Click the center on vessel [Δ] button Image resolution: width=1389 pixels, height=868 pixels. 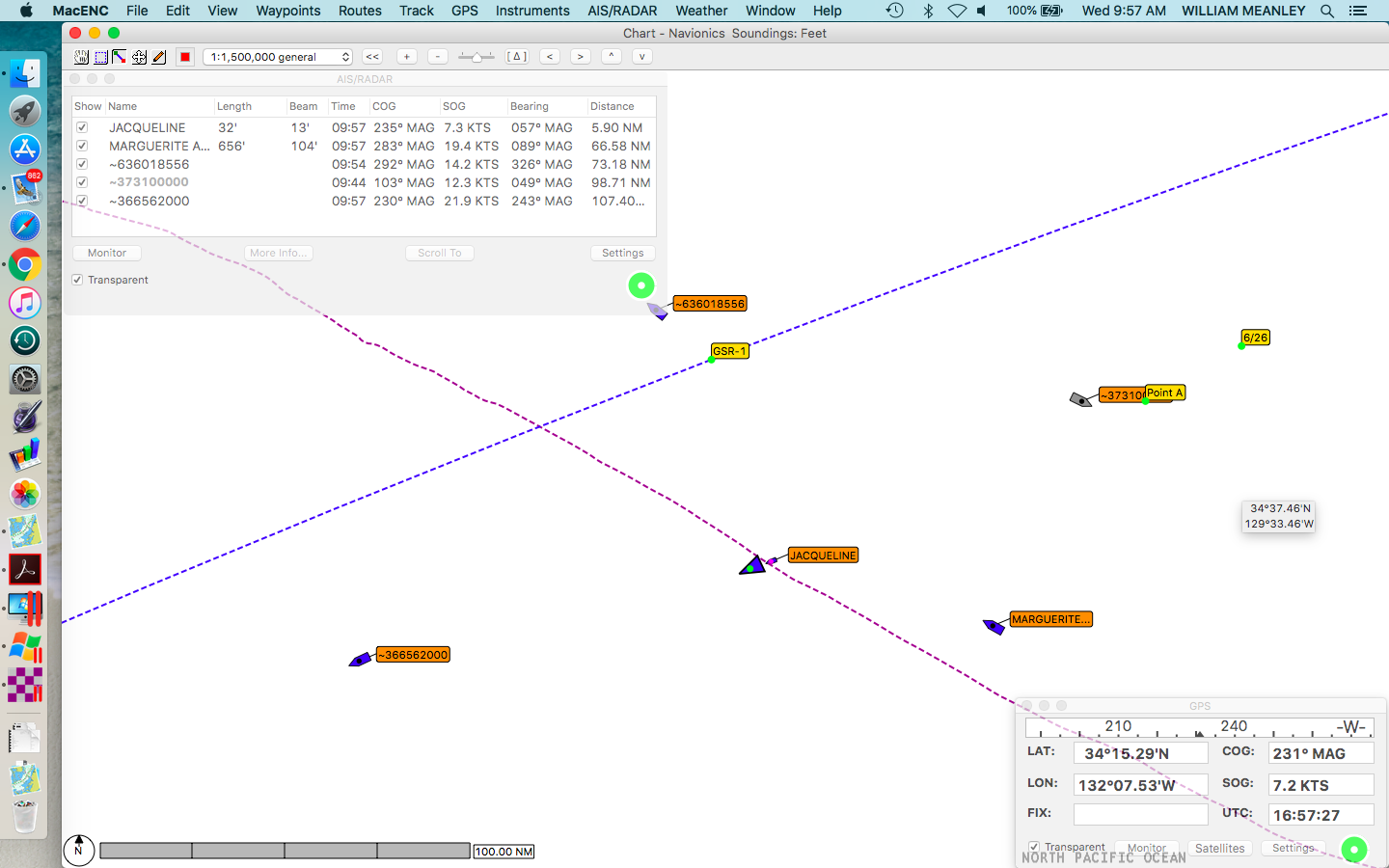pos(517,57)
